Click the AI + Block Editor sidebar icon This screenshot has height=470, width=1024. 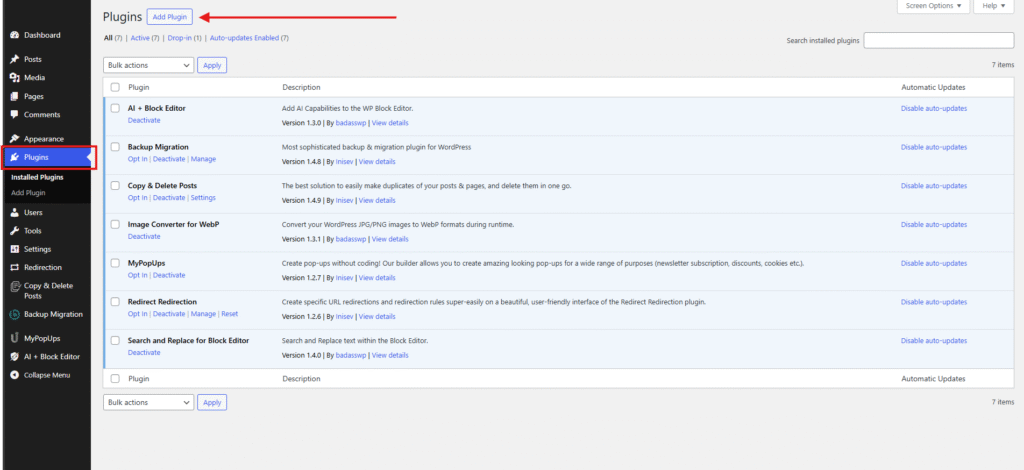click(x=15, y=357)
